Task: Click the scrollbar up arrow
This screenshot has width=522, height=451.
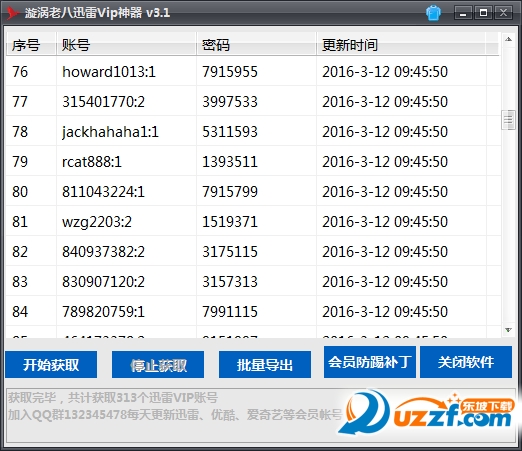Action: 508,39
